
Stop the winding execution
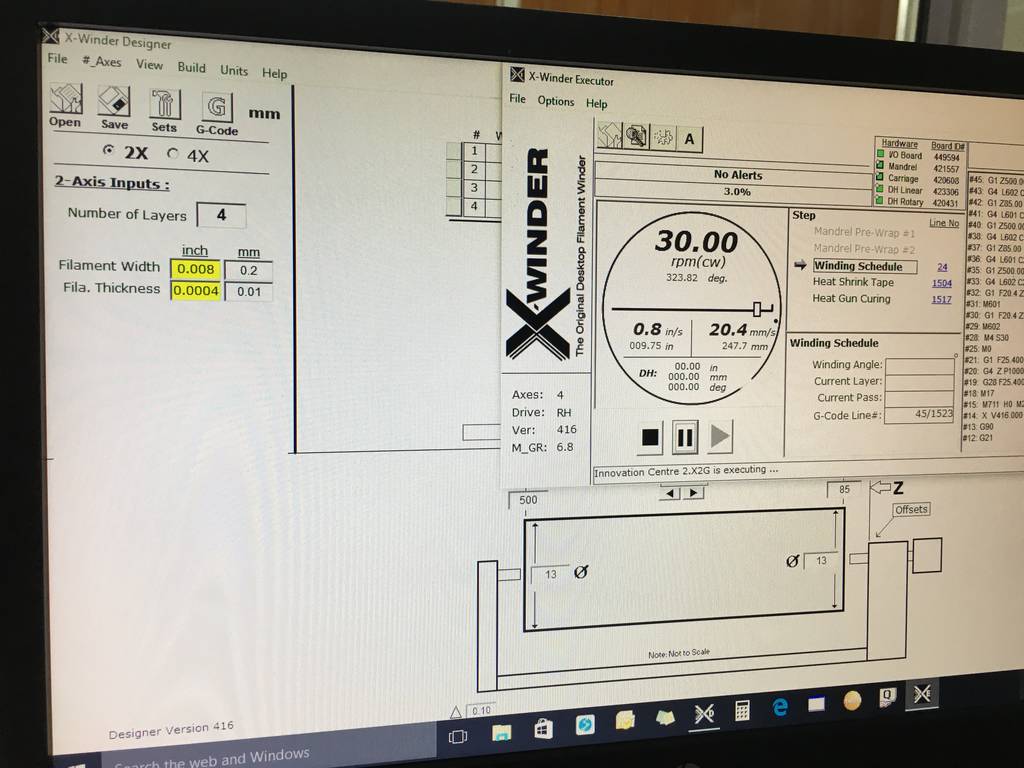coord(650,437)
